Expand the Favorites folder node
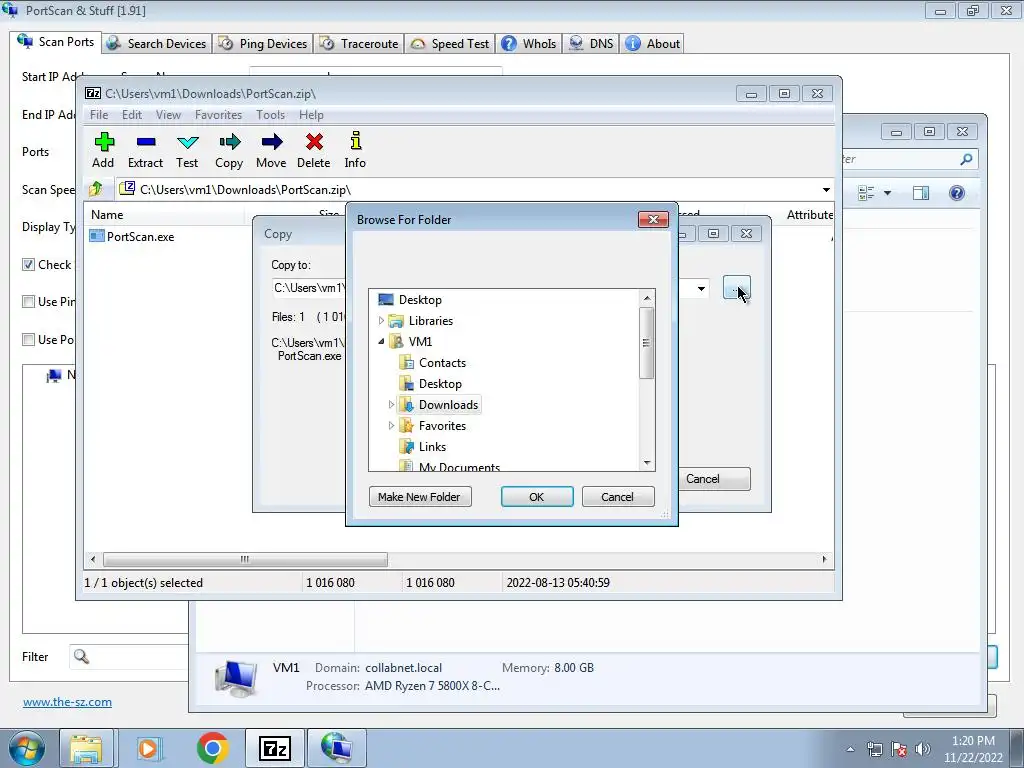The width and height of the screenshot is (1024, 768). click(391, 425)
